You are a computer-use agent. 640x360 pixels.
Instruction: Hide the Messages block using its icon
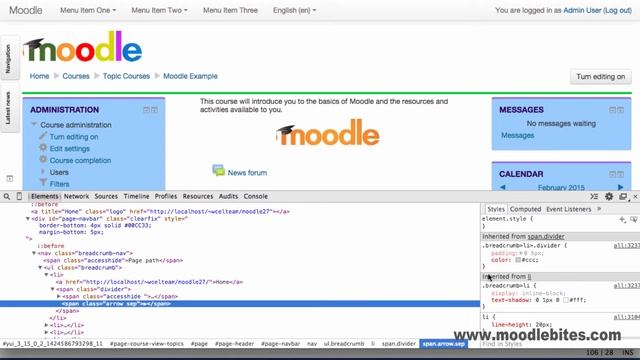click(612, 110)
